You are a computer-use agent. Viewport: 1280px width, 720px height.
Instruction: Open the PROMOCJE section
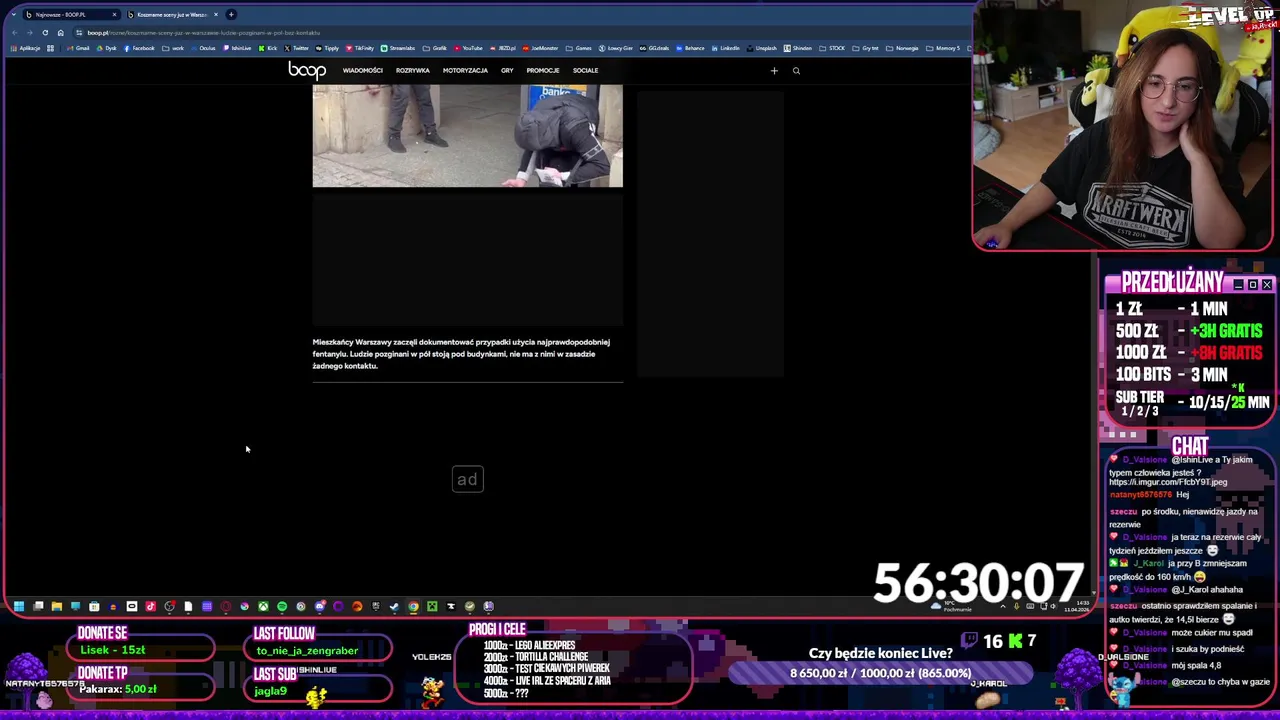[543, 70]
